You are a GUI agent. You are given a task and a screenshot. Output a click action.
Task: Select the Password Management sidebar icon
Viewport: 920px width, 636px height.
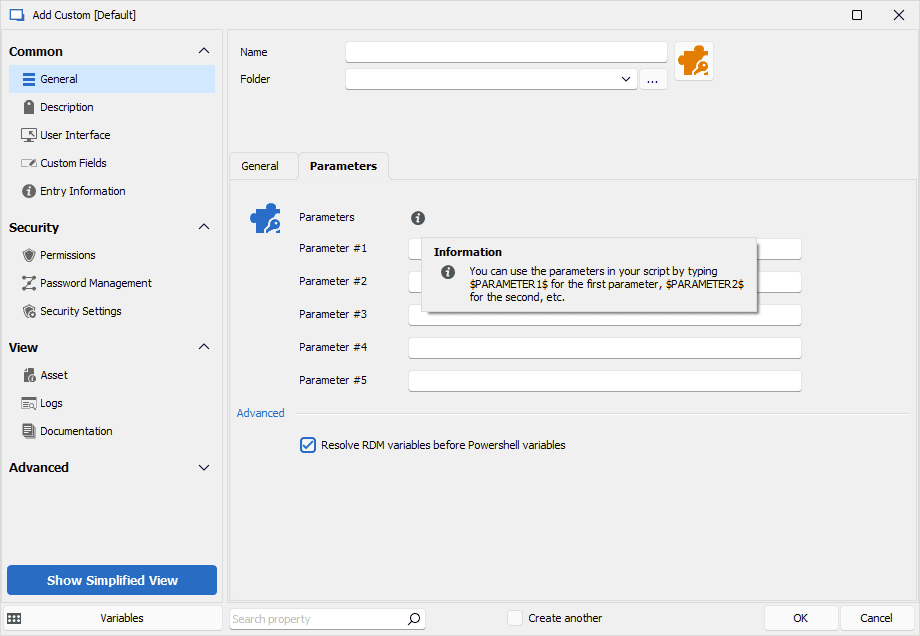coord(29,283)
